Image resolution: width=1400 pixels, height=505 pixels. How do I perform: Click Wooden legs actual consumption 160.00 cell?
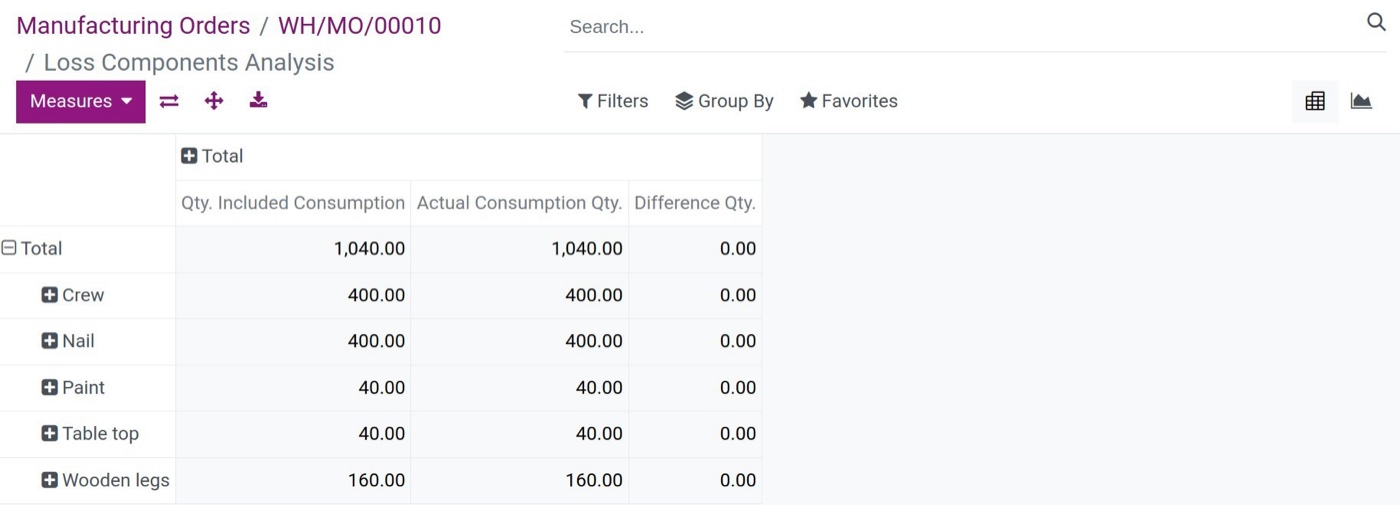(520, 480)
